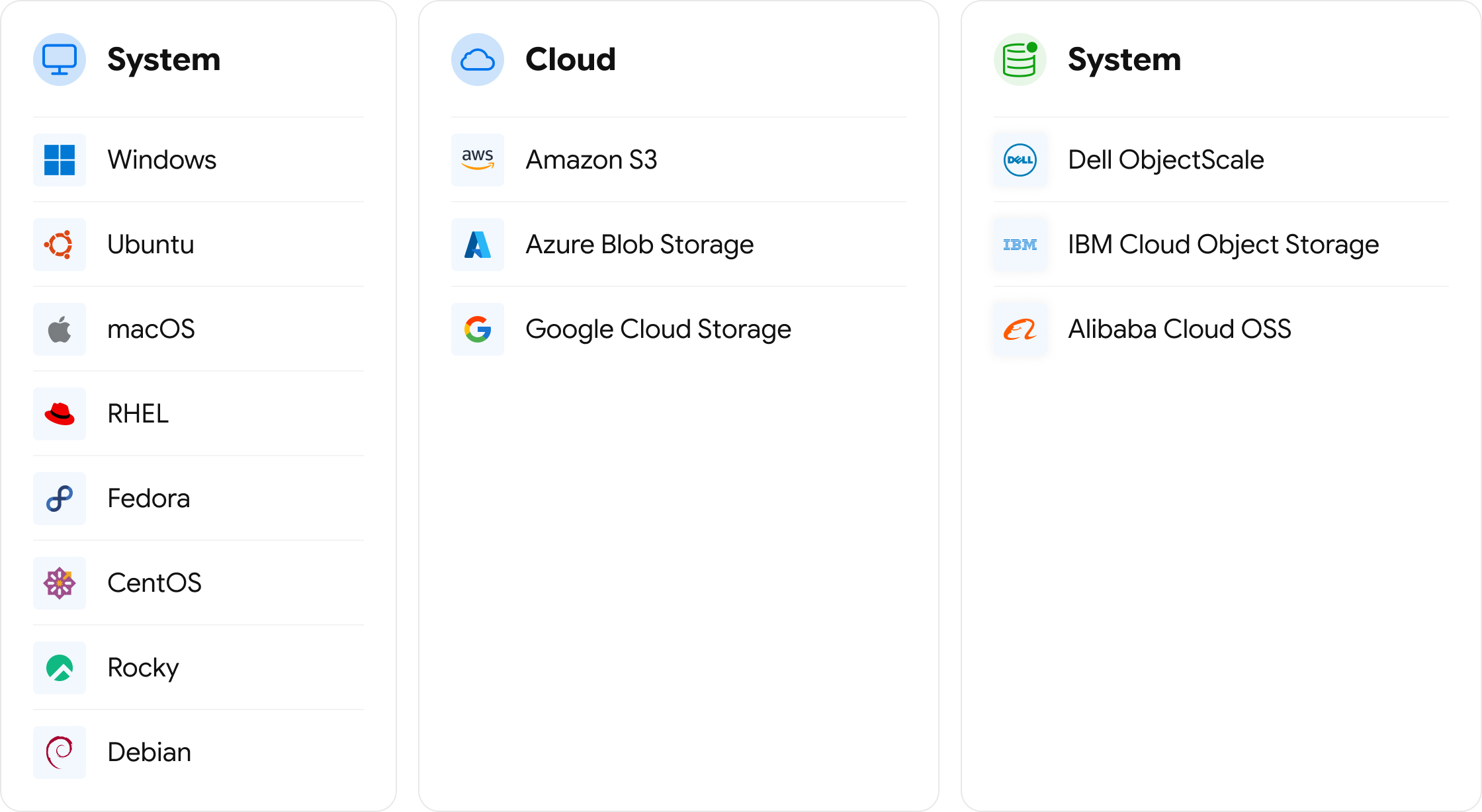Click the IBM logo icon
Viewport: 1482px width, 812px height.
point(1020,245)
